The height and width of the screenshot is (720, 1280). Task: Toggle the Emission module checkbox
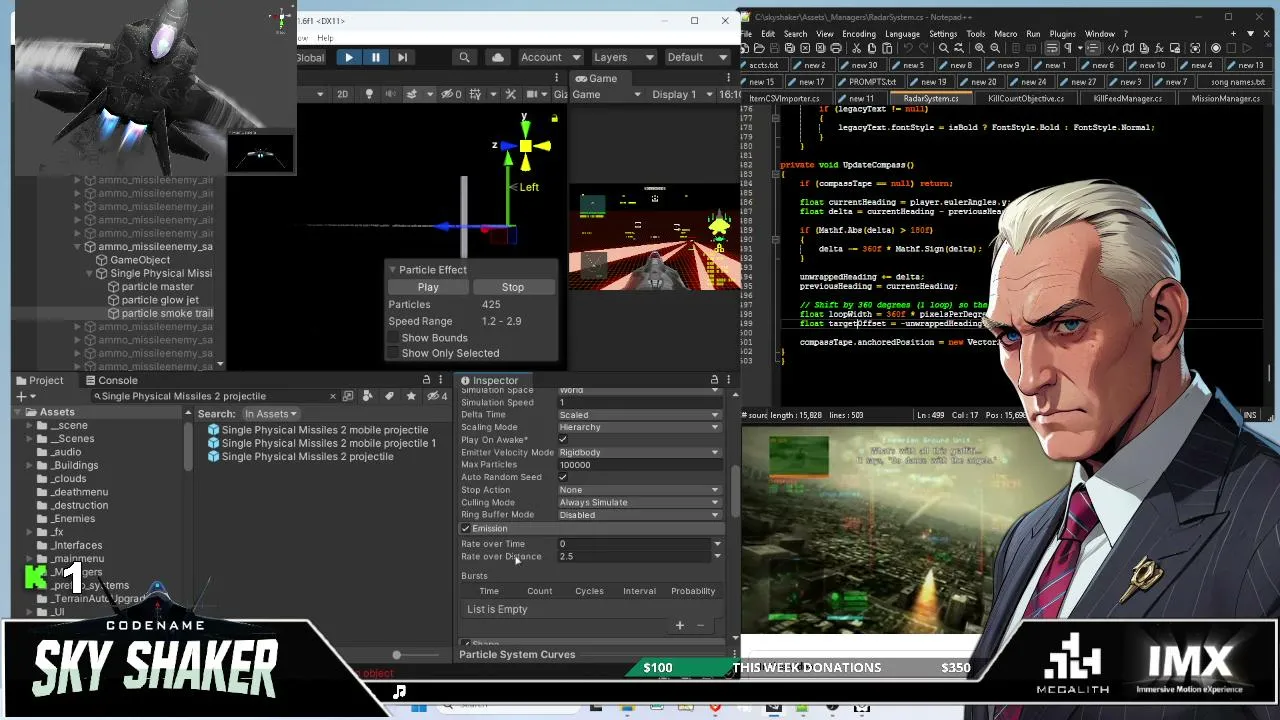pos(466,528)
